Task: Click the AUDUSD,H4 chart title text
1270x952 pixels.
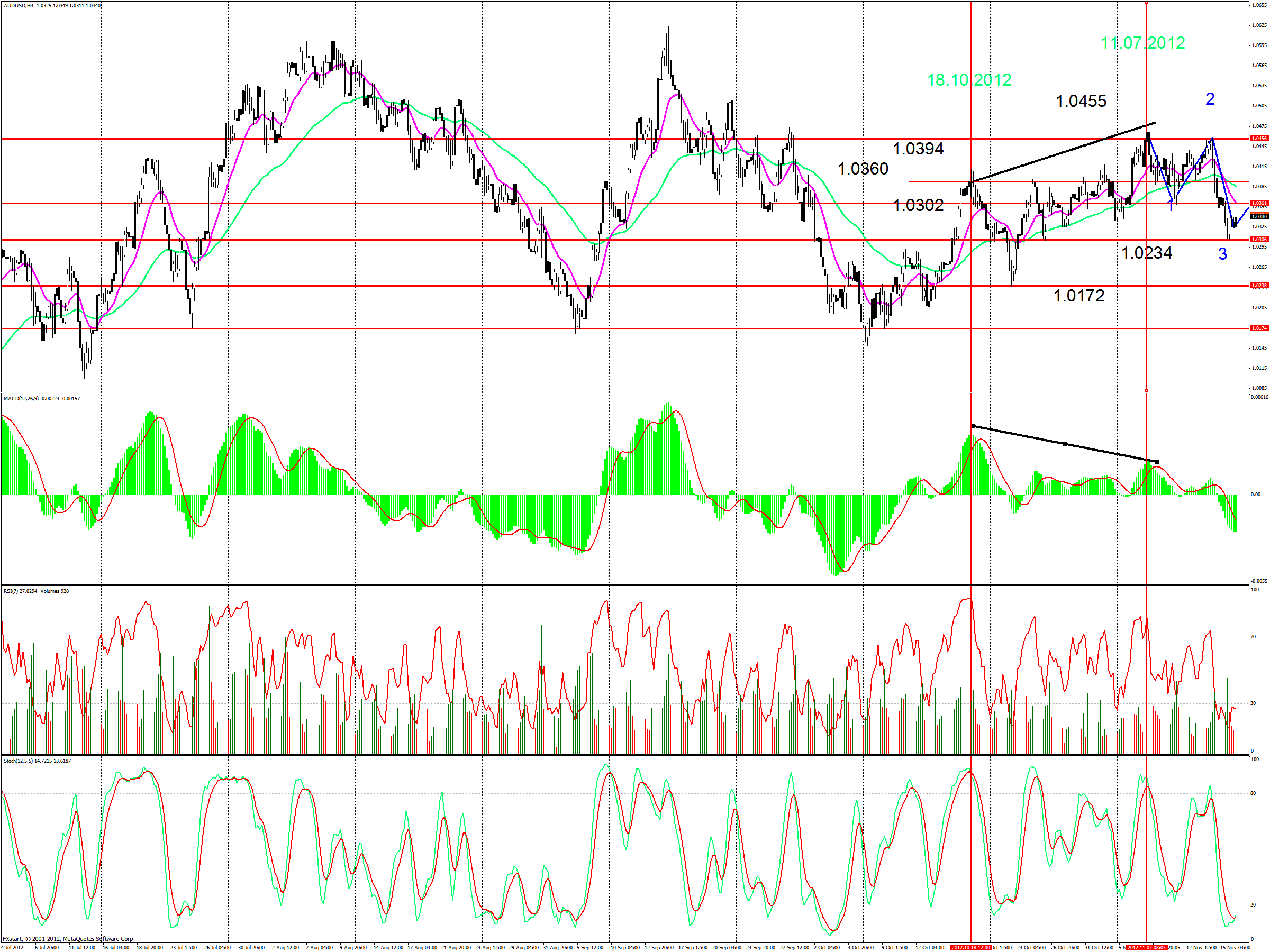Action: 19,6
